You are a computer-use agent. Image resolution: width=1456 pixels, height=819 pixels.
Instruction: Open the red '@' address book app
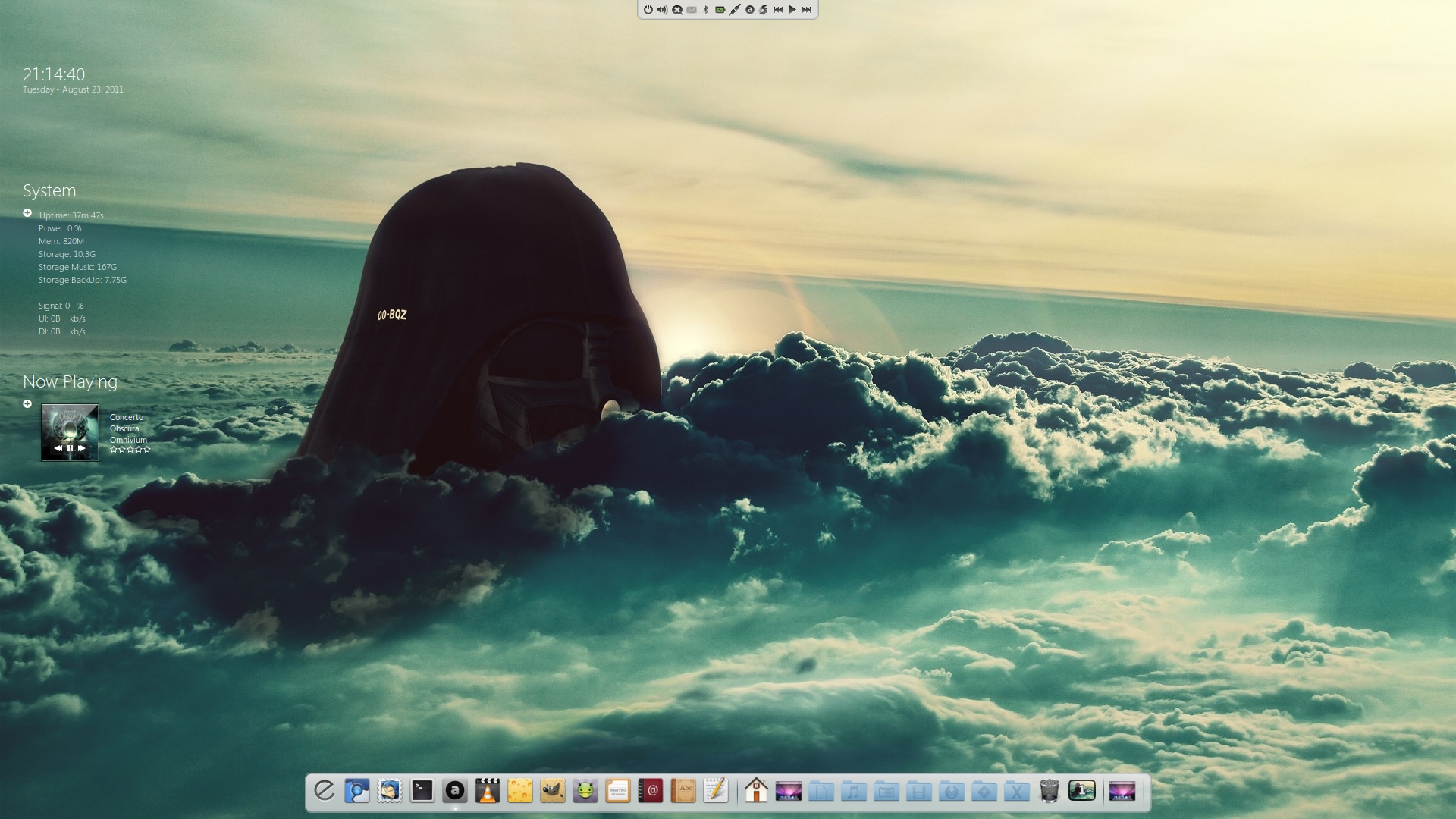click(x=651, y=791)
